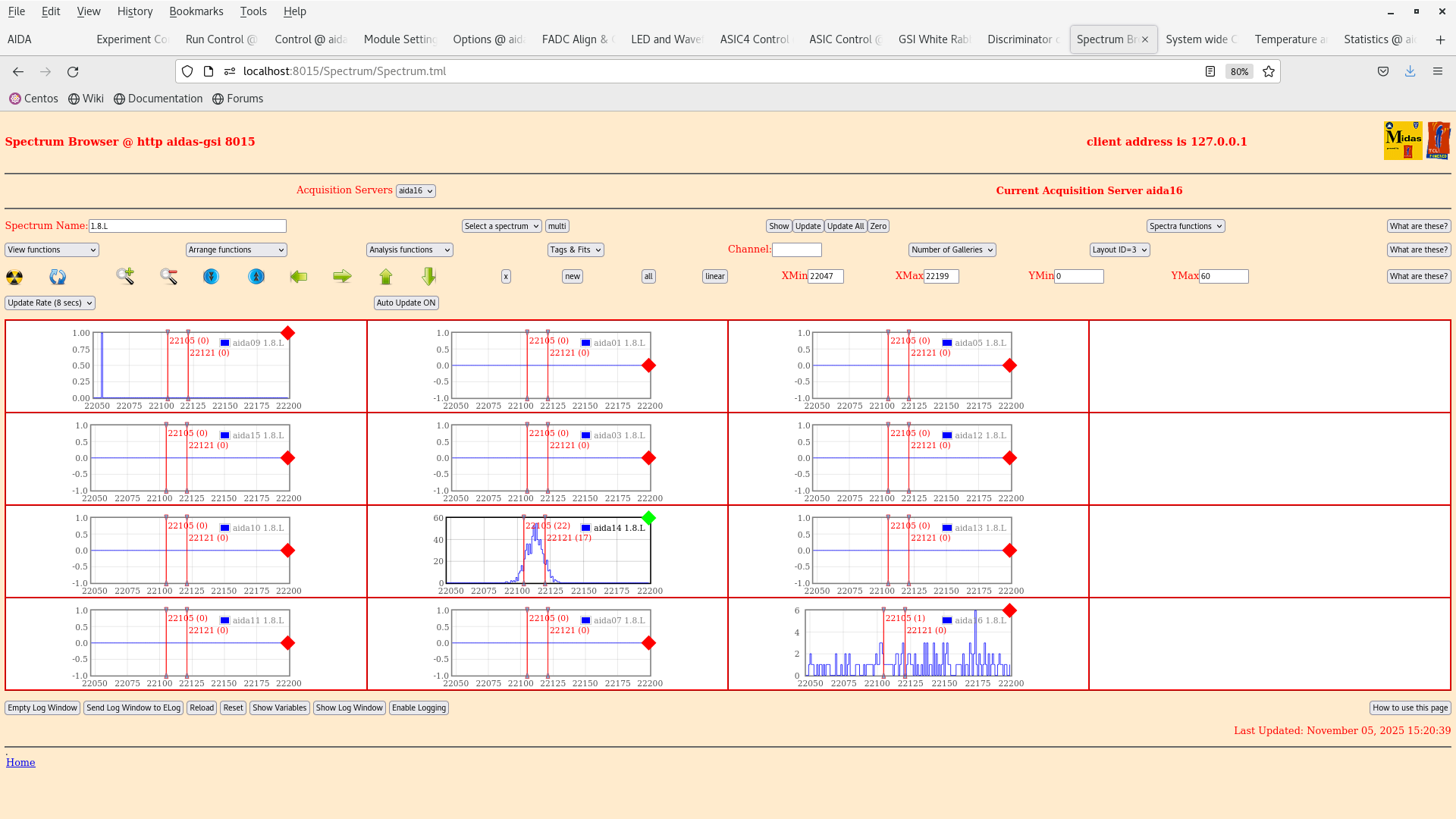This screenshot has height=819, width=1456.
Task: Click the green right arrow to go forward
Action: point(342,277)
